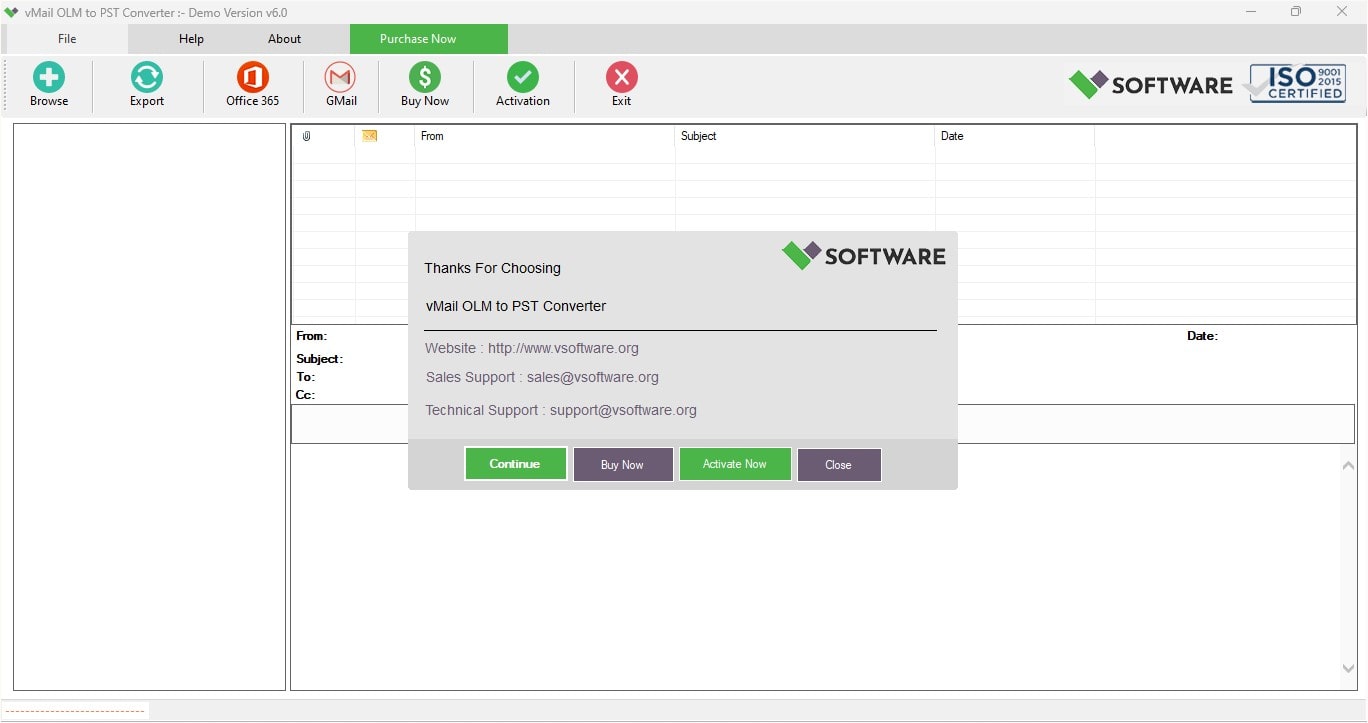The width and height of the screenshot is (1368, 723).
Task: Click the vSoftware logo in the toolbar
Action: tap(1150, 84)
